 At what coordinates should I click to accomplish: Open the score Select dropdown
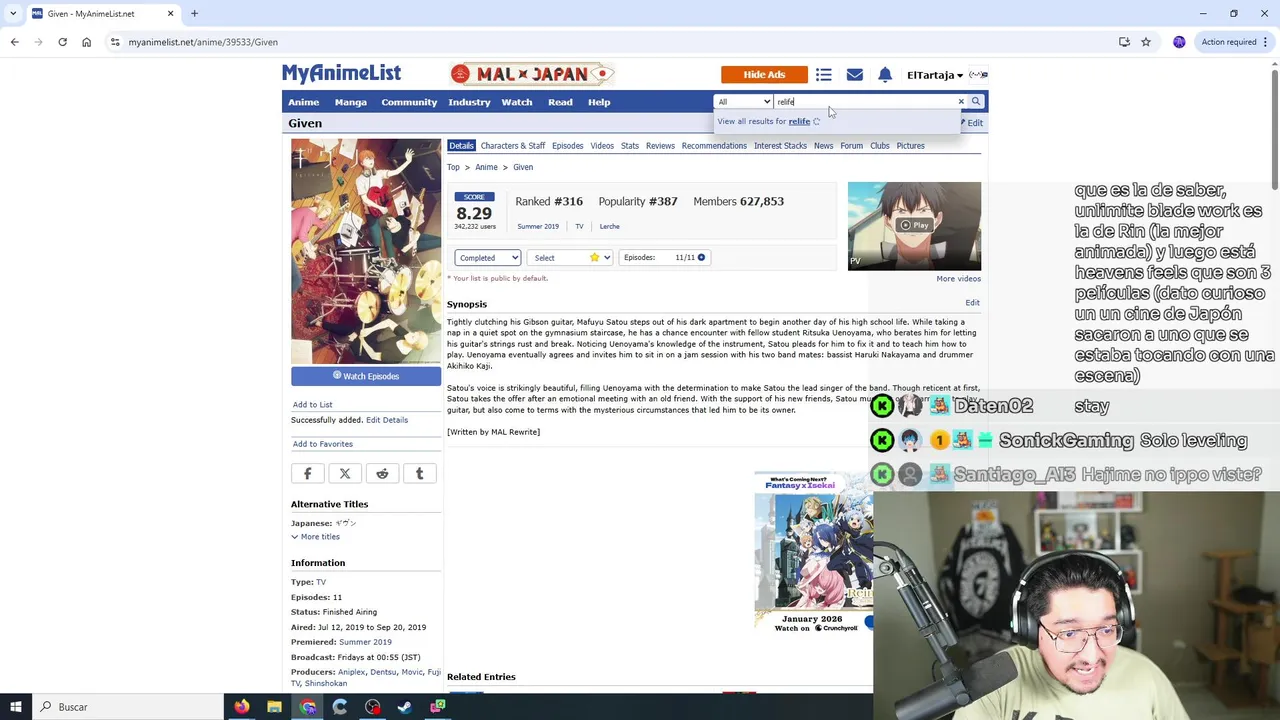pos(569,258)
